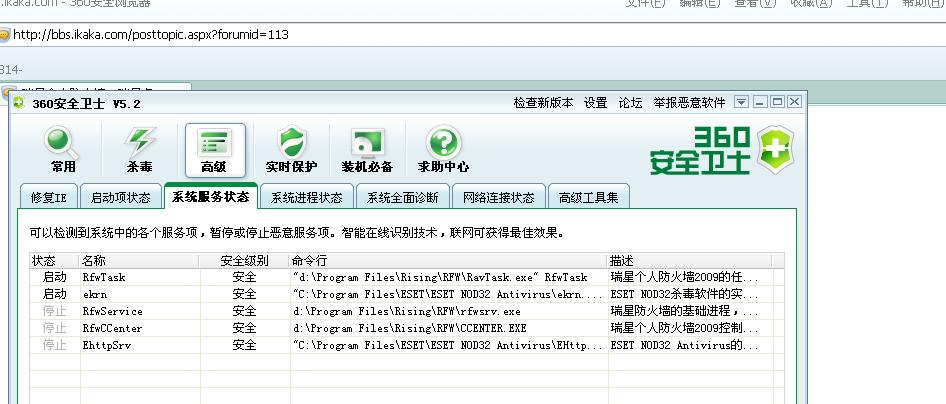Open 实时保护 real-time protection
This screenshot has height=404, width=946.
(291, 150)
